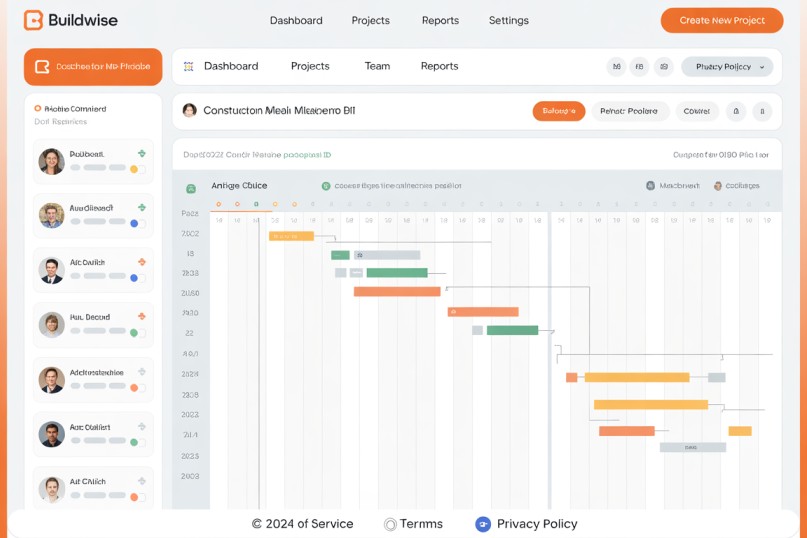Toggle the yellow switch on Pulboast card
This screenshot has width=807, height=538.
pyautogui.click(x=137, y=169)
